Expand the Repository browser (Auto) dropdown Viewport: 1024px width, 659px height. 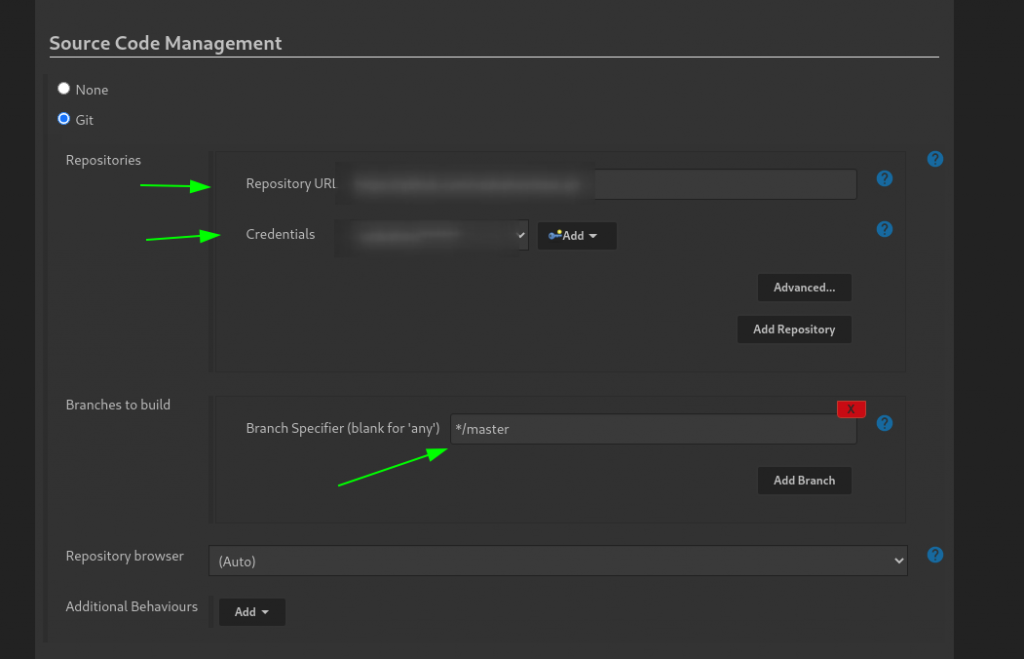tap(557, 561)
